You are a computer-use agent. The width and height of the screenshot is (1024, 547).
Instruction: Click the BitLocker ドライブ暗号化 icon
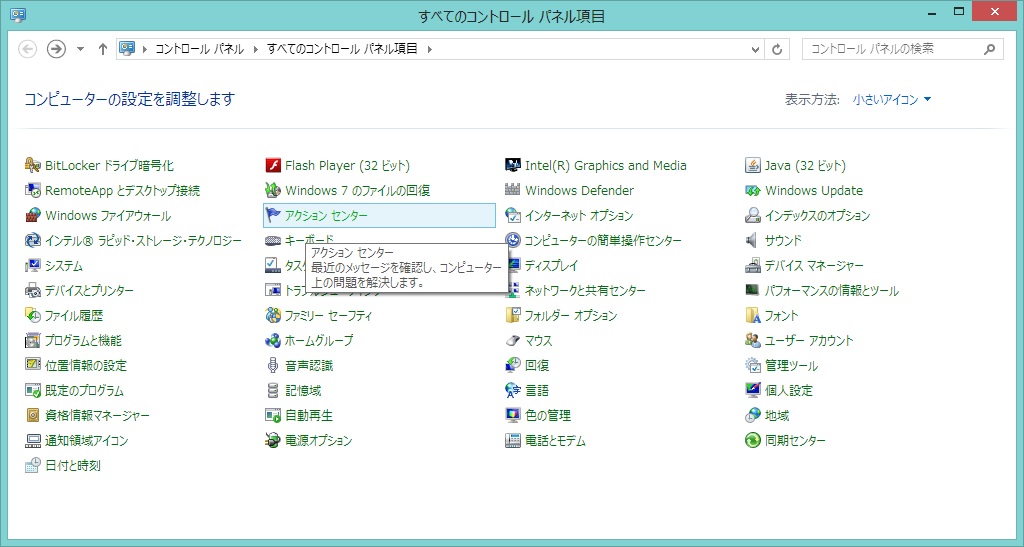33,166
